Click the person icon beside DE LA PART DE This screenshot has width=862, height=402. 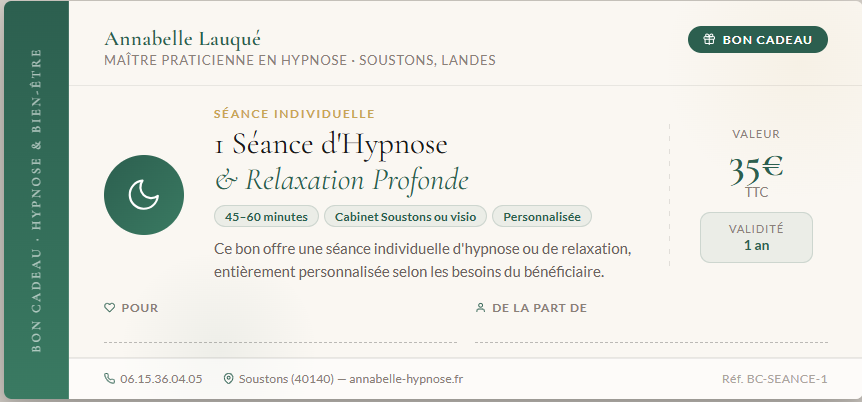pos(480,308)
